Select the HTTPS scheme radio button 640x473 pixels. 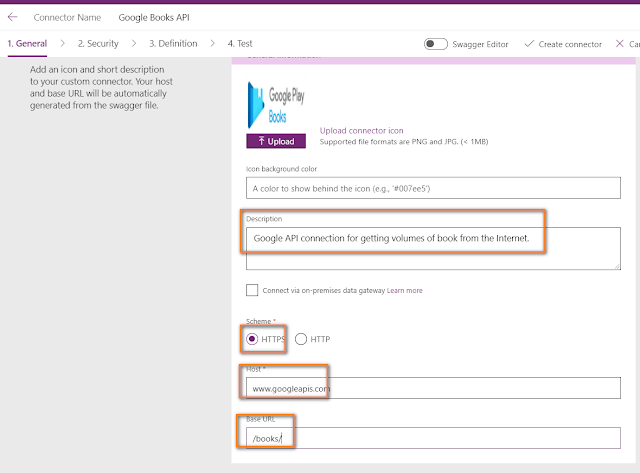[252, 339]
